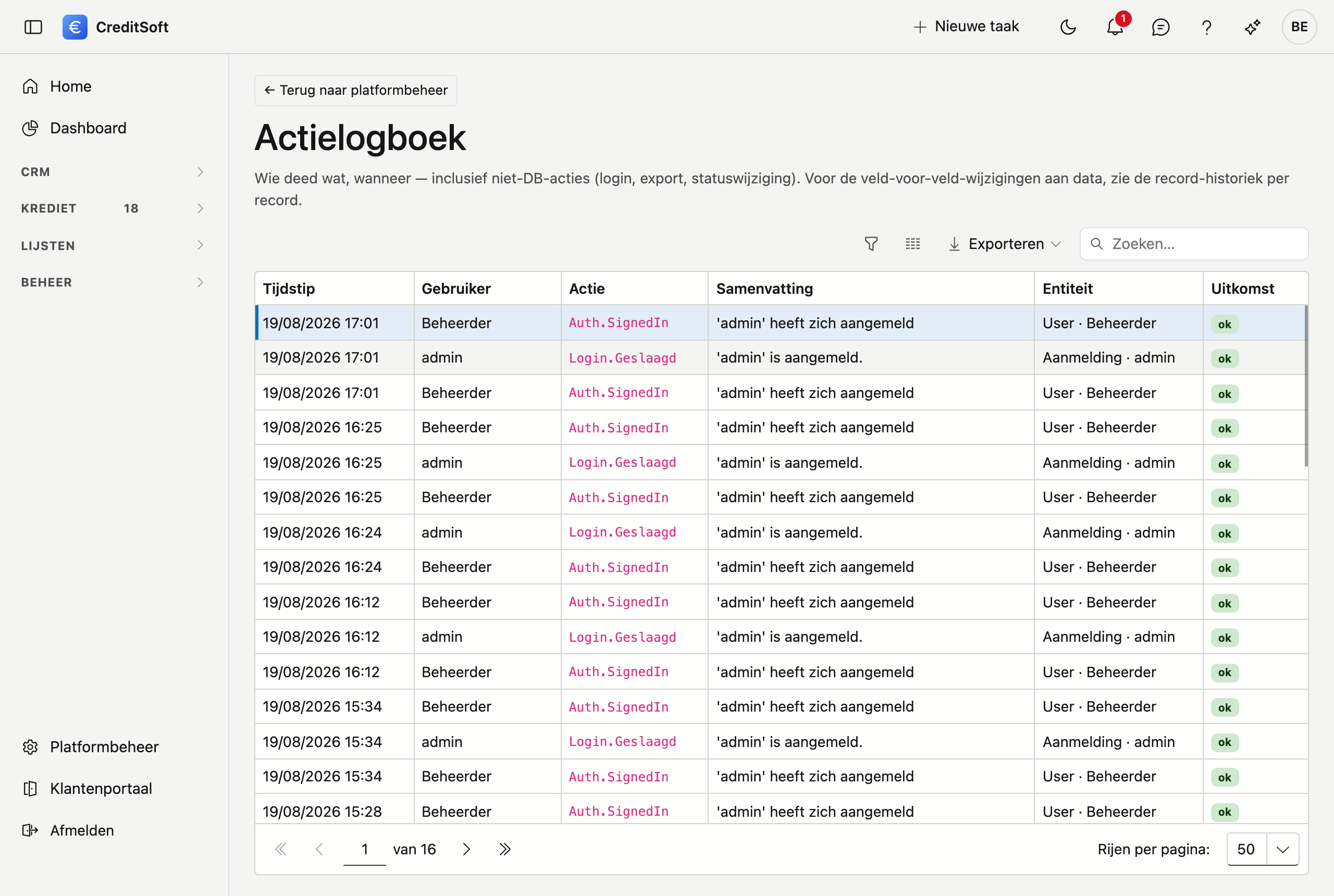1334x896 pixels.
Task: Create a new task with Nieuwe taak
Action: pyautogui.click(x=966, y=27)
